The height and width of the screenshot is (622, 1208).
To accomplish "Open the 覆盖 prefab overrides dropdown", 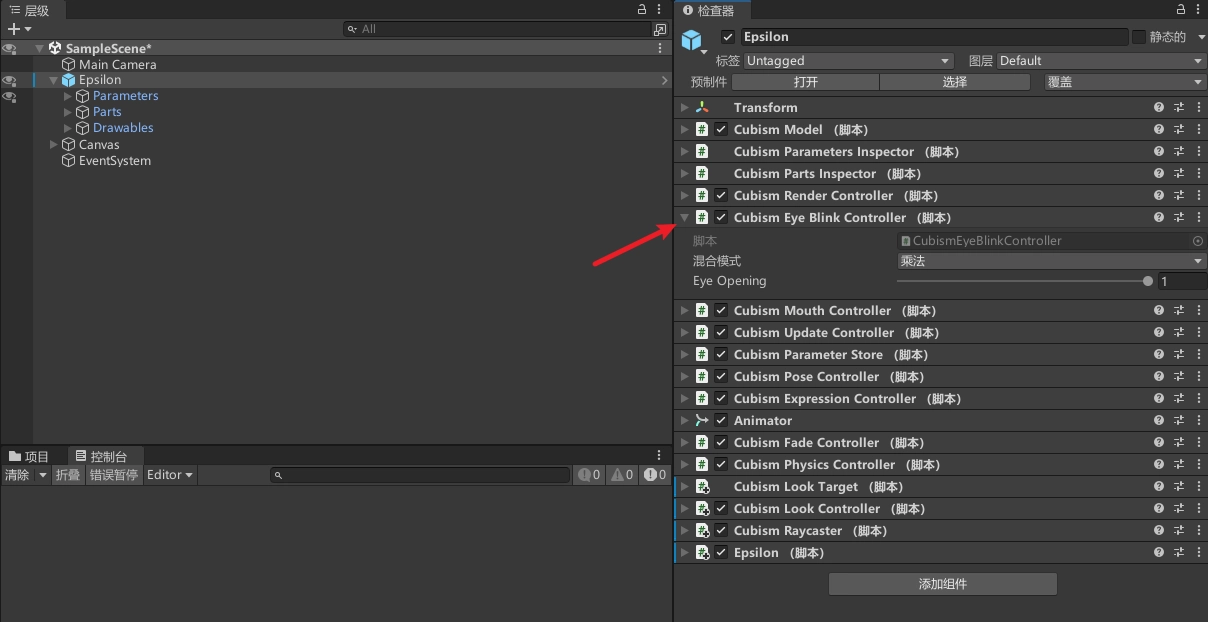I will 1125,82.
